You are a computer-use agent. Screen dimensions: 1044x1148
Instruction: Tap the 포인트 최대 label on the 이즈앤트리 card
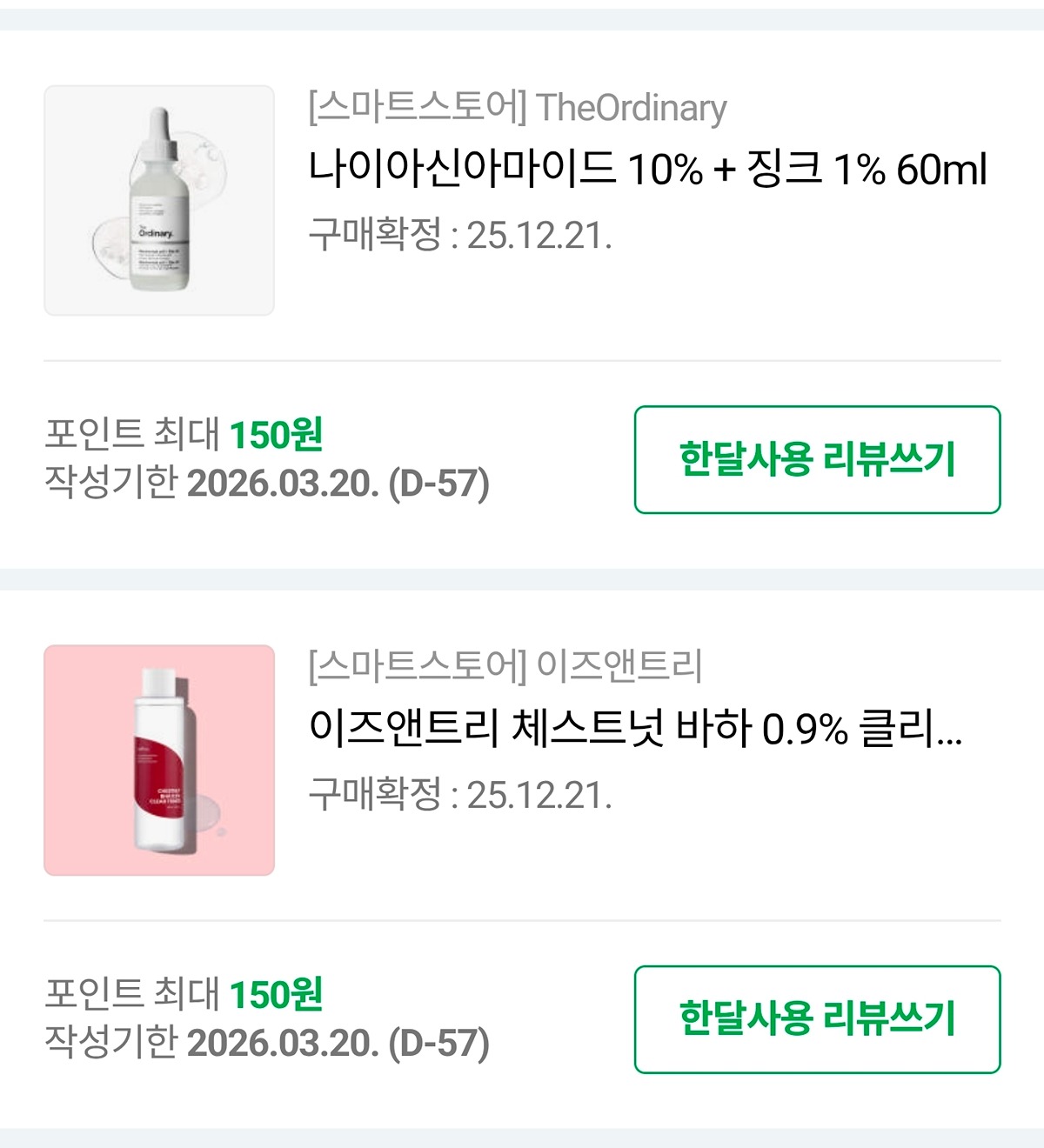click(132, 994)
